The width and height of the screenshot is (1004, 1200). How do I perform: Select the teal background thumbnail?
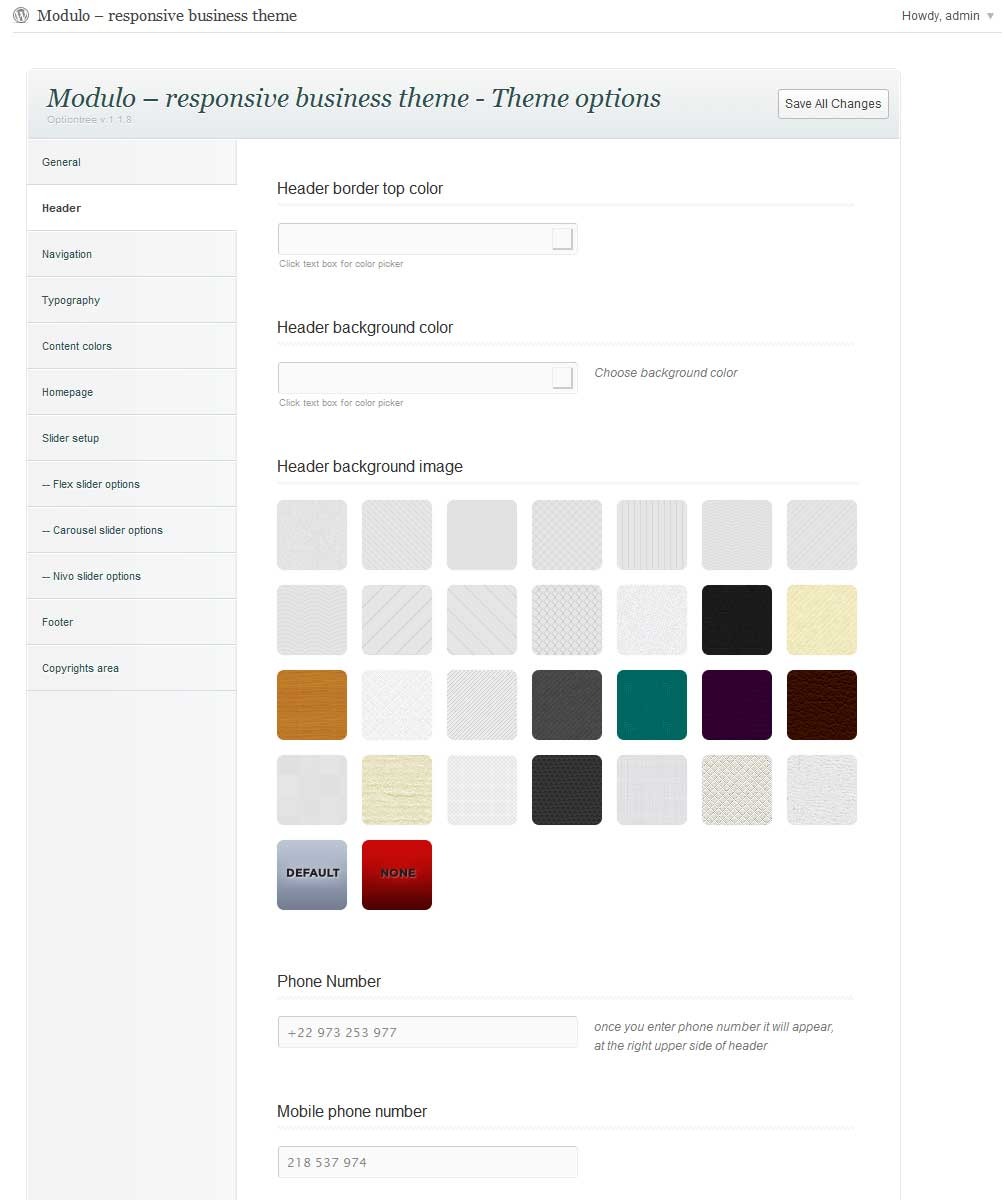coord(652,705)
